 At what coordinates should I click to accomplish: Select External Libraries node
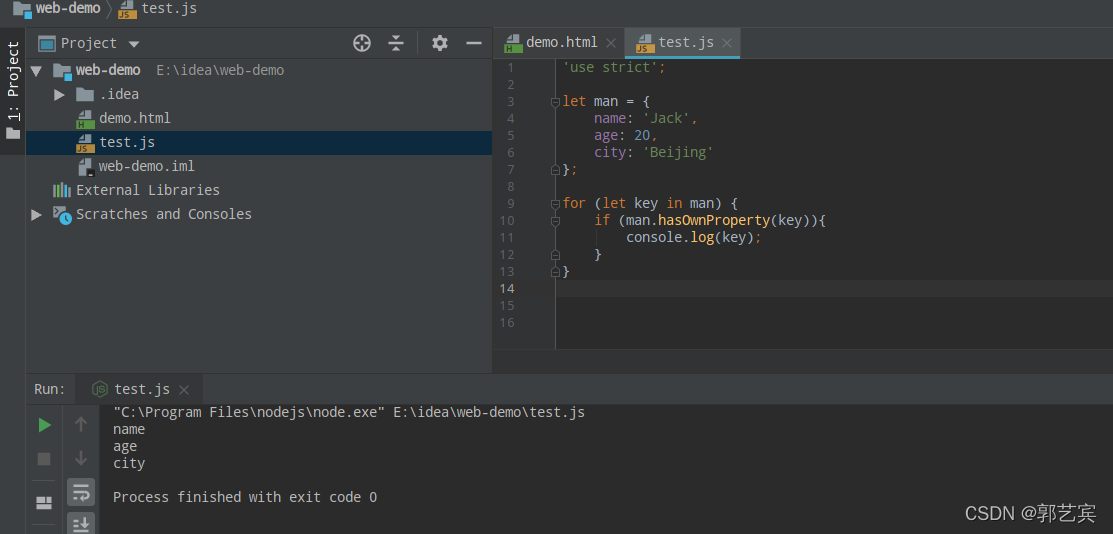tap(148, 190)
